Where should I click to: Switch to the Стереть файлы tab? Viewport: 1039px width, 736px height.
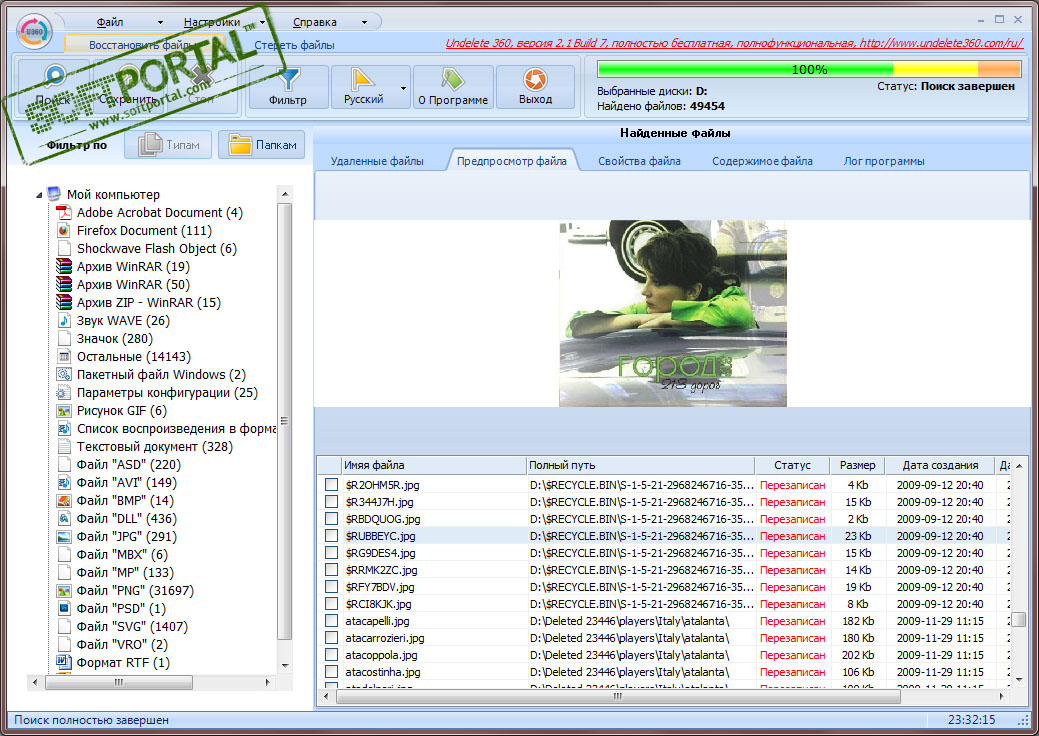(294, 45)
